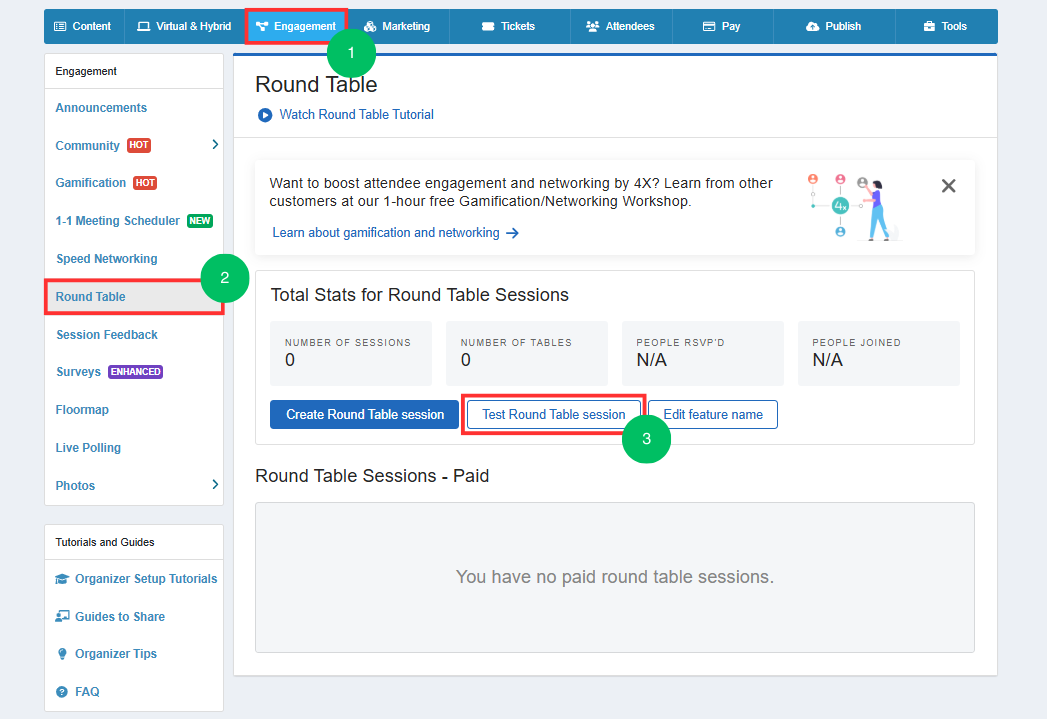Screen dimensions: 1047x719
Task: Follow Learn about gamification and networking link
Action: click(x=386, y=233)
